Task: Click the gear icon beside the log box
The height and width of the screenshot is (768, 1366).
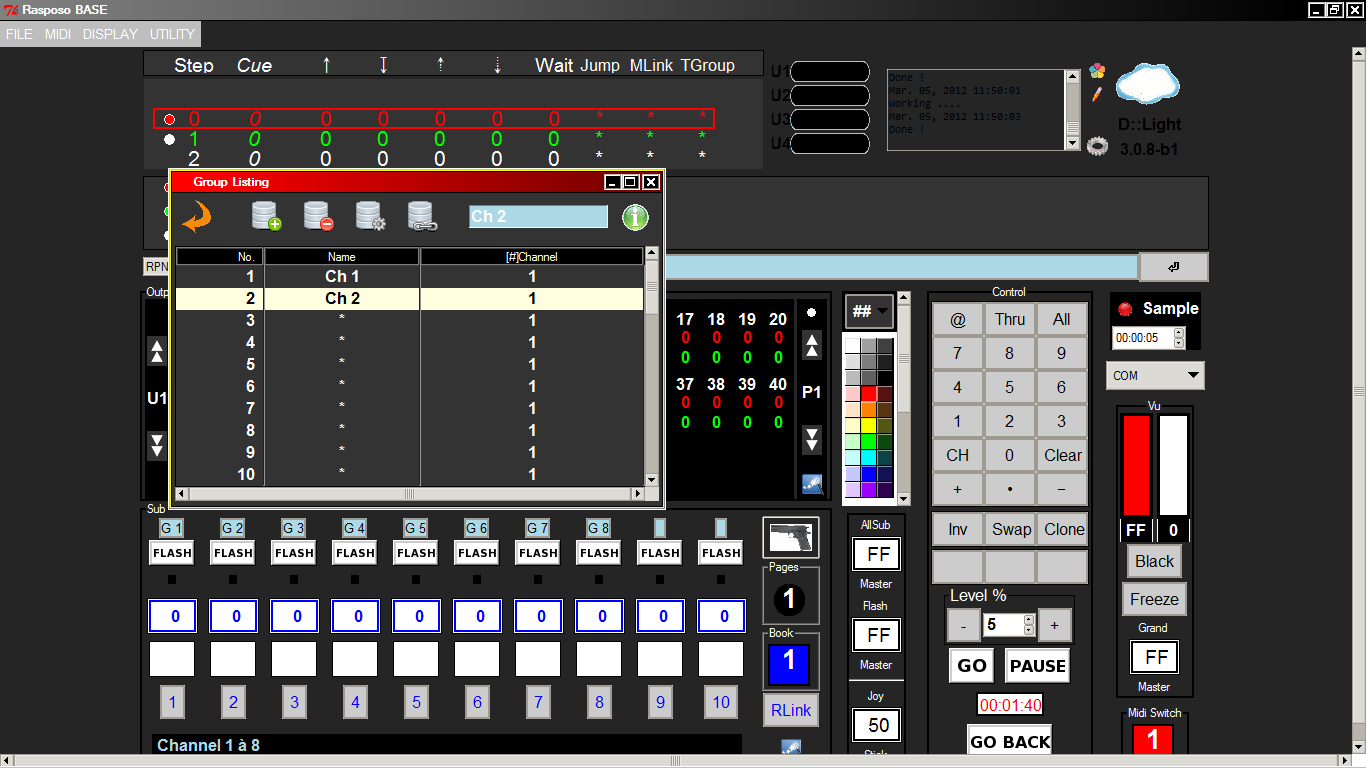Action: (x=1097, y=146)
